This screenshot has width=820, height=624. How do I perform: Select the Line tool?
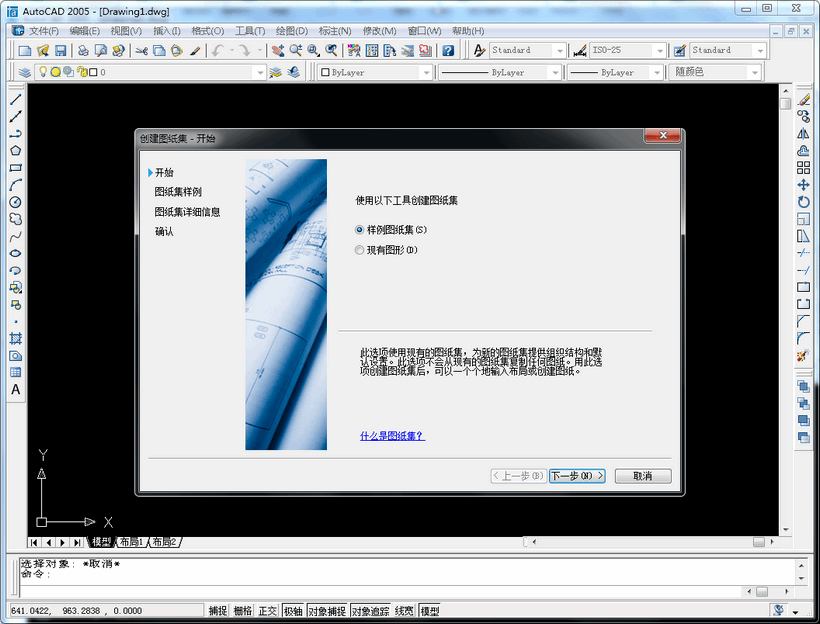(14, 99)
